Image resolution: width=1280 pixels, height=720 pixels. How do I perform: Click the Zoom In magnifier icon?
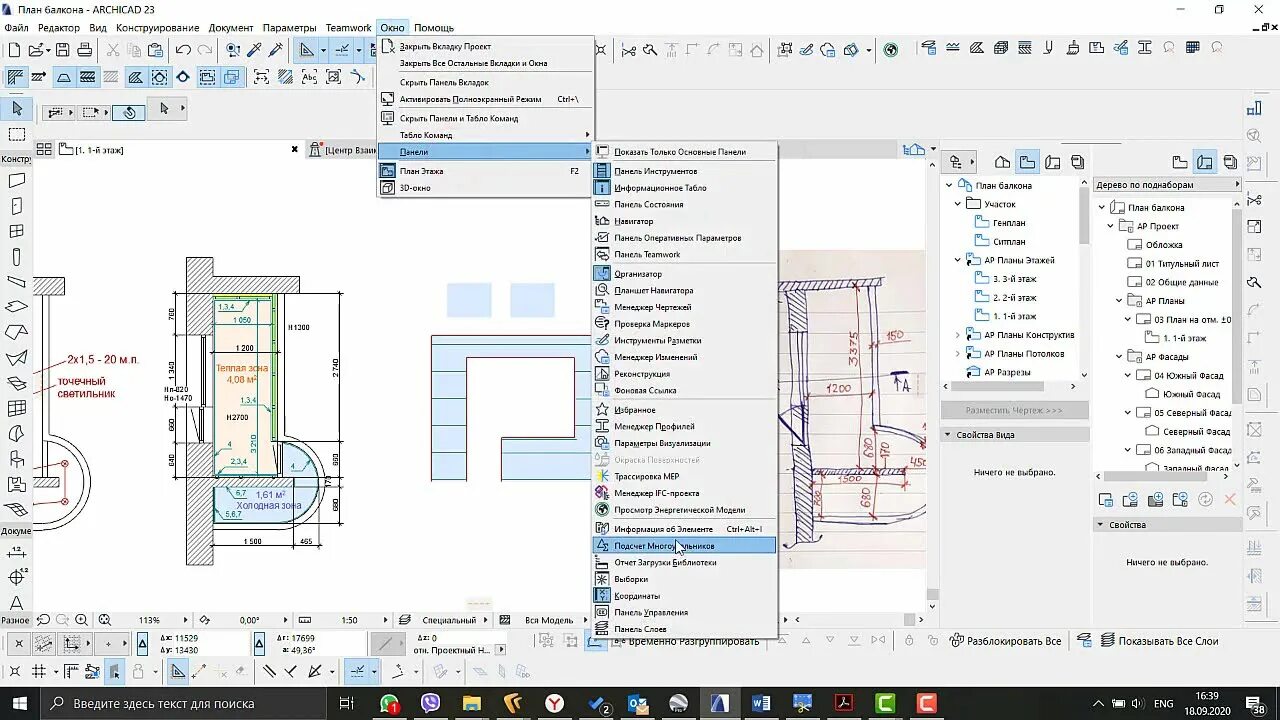tap(82, 620)
